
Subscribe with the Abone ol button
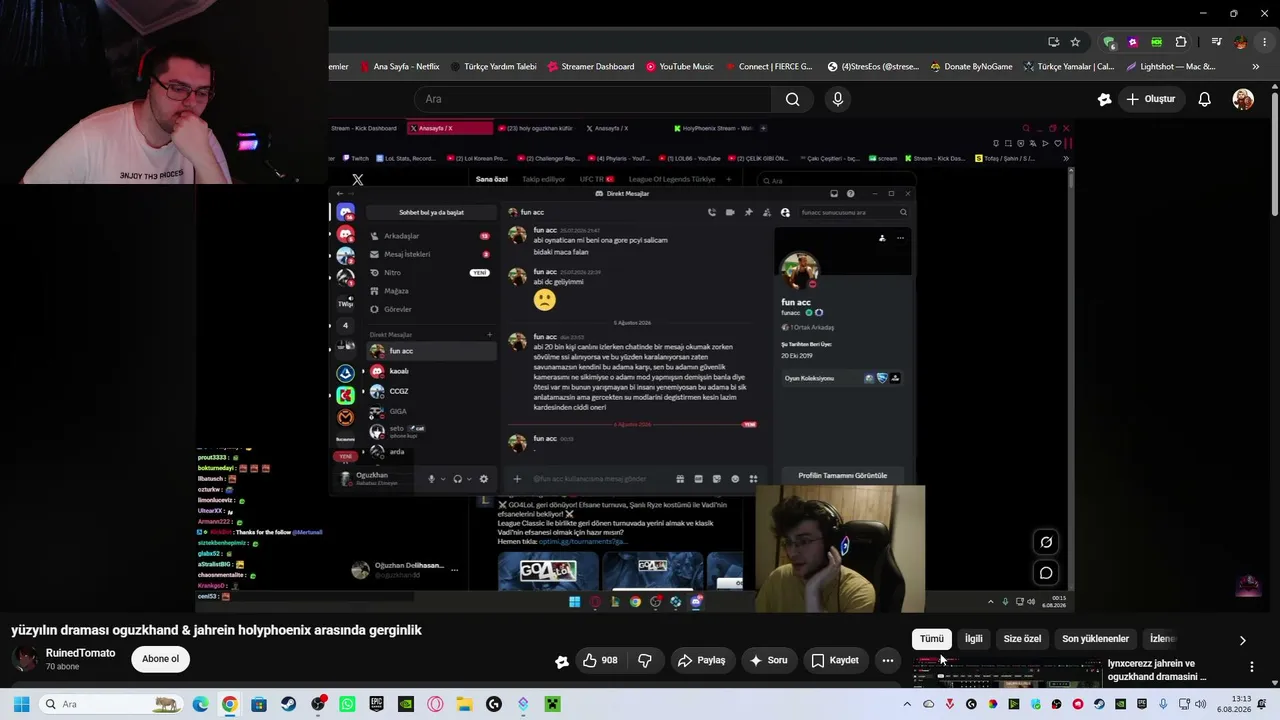click(160, 659)
